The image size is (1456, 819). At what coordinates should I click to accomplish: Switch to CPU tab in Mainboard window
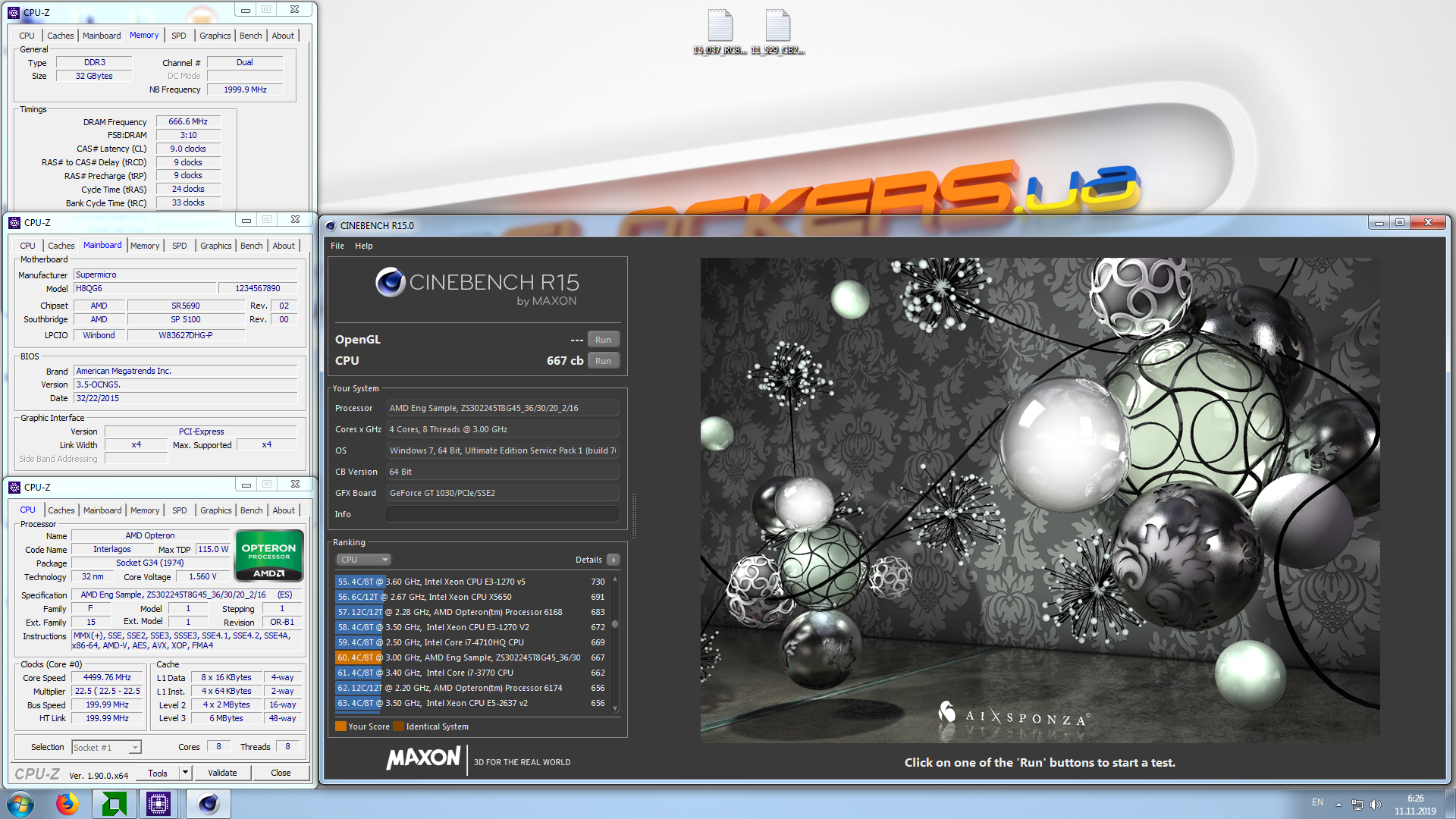(x=28, y=246)
